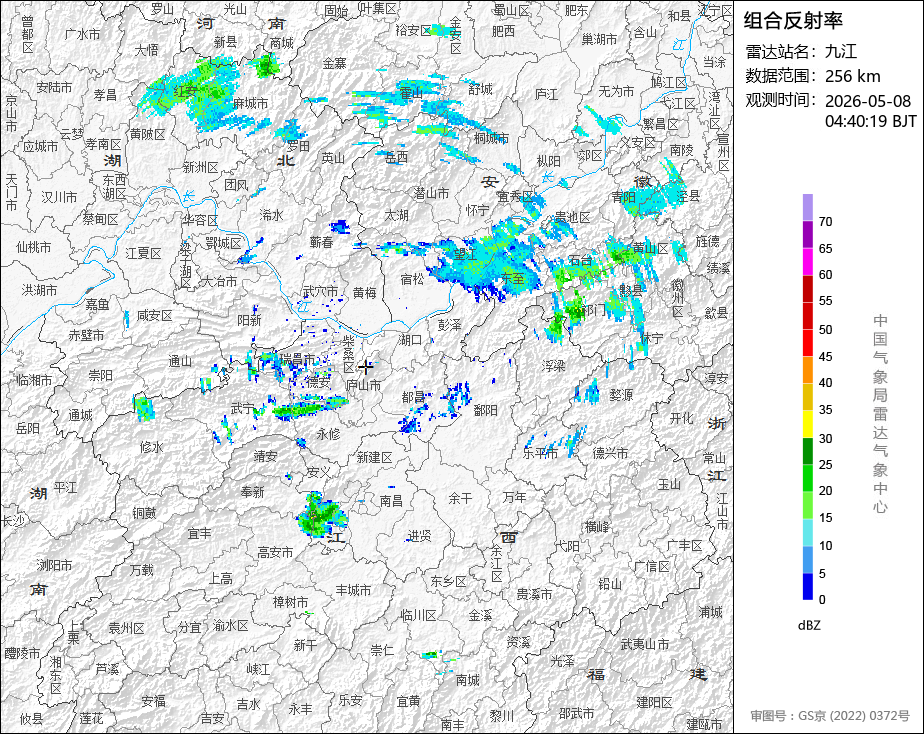This screenshot has width=924, height=734.
Task: Click the 巢湖市 label on map
Action: pyautogui.click(x=599, y=39)
